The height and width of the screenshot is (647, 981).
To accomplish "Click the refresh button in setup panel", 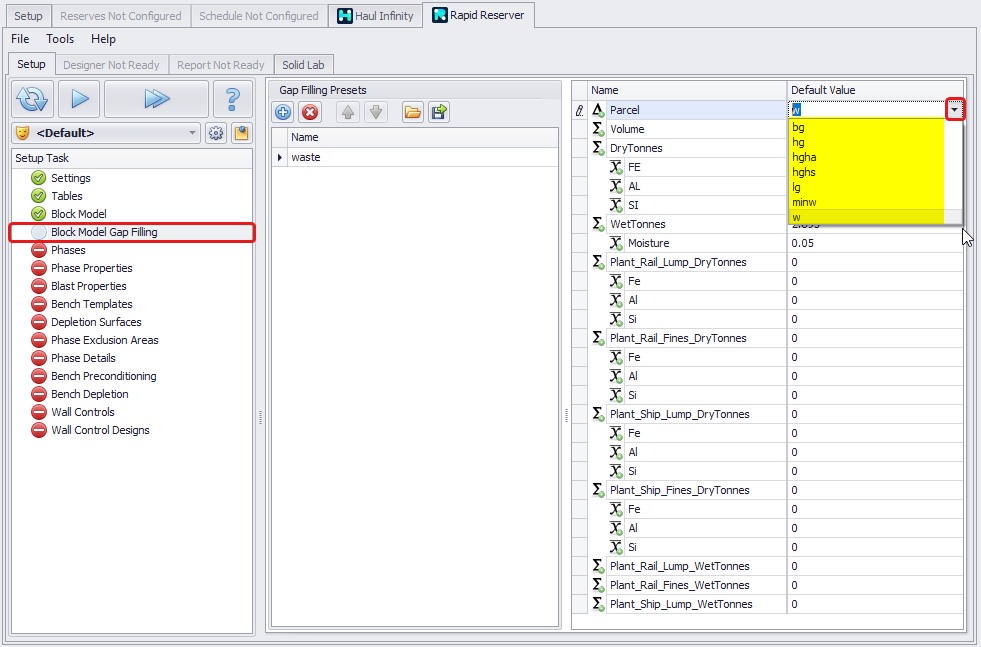I will click(x=33, y=99).
